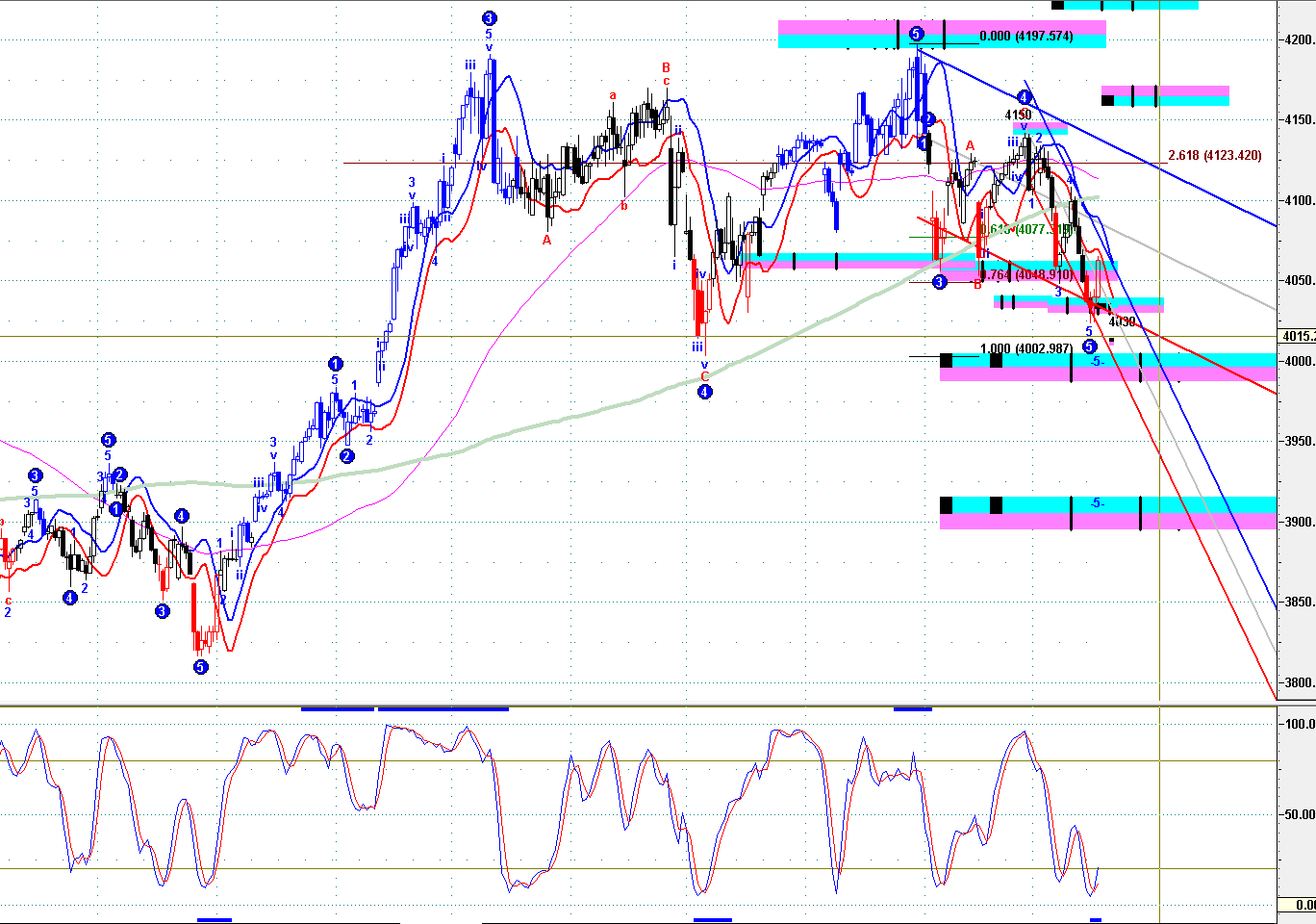Image resolution: width=1316 pixels, height=924 pixels.
Task: Select 3950 on the price axis
Action: (1299, 442)
